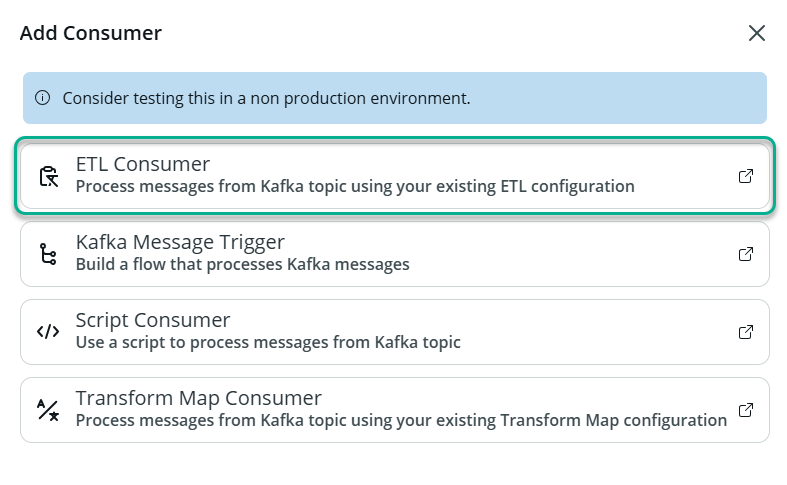Click the Kafka Message Trigger flow icon

click(x=48, y=254)
